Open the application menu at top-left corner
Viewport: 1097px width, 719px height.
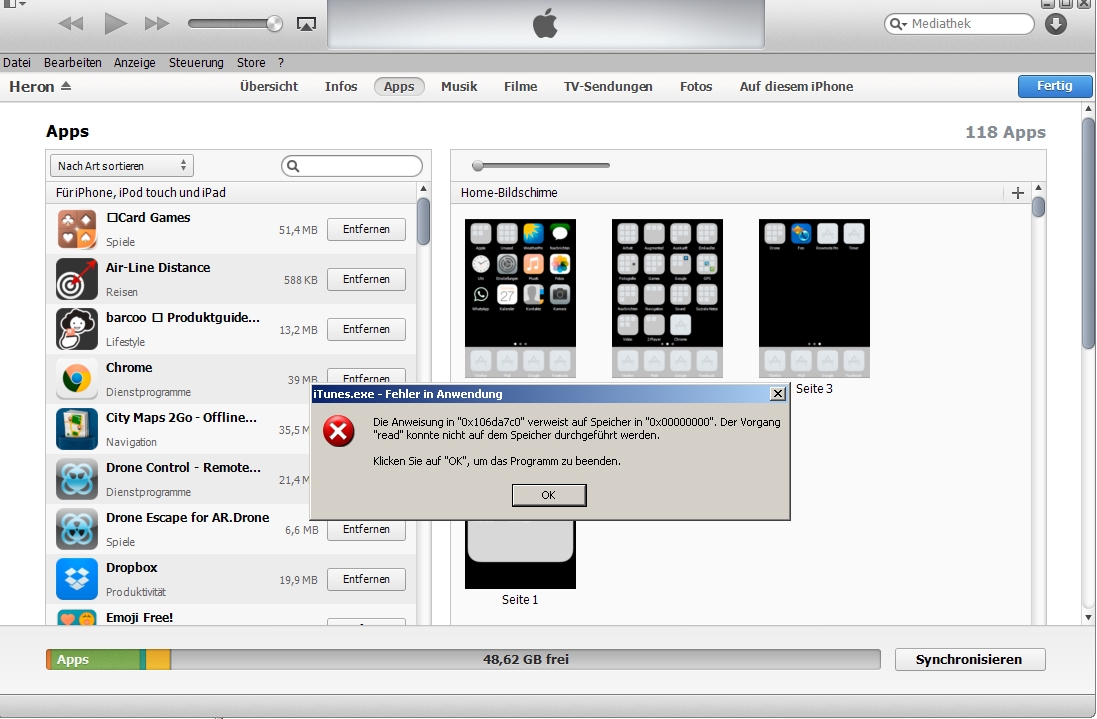pos(13,4)
